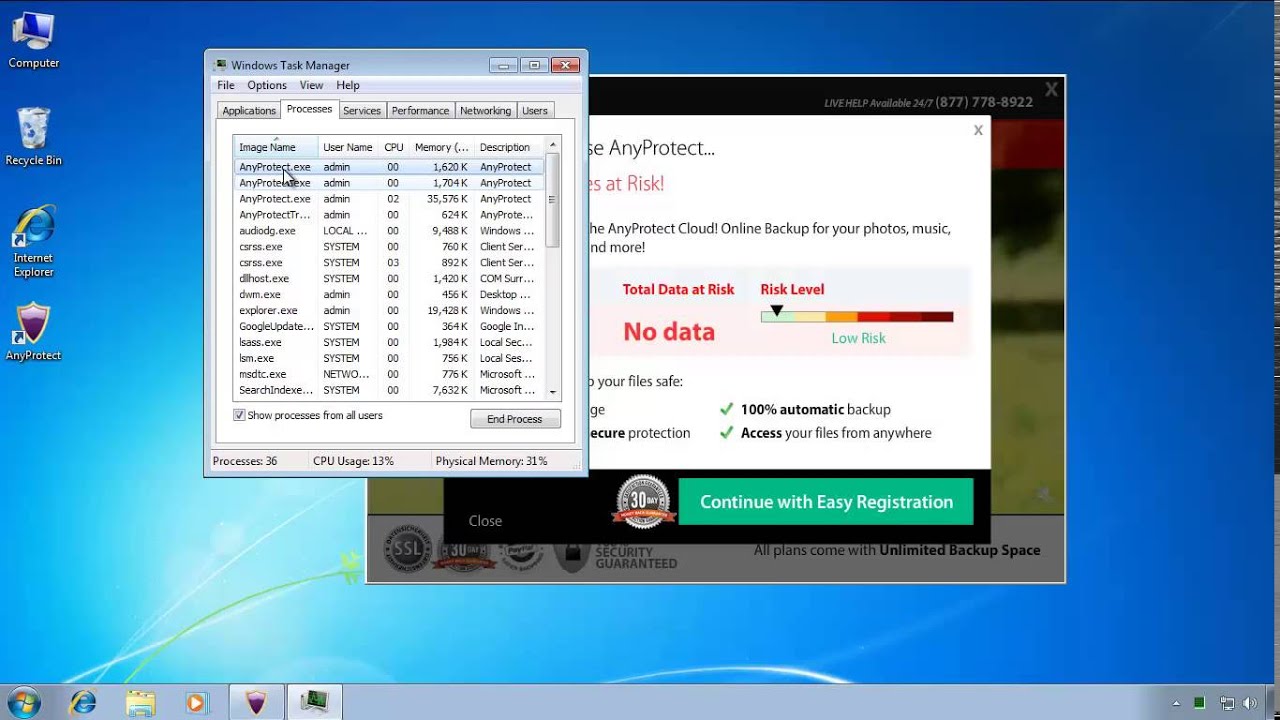This screenshot has height=720, width=1280.
Task: Open Windows Media Player in taskbar
Action: [196, 703]
